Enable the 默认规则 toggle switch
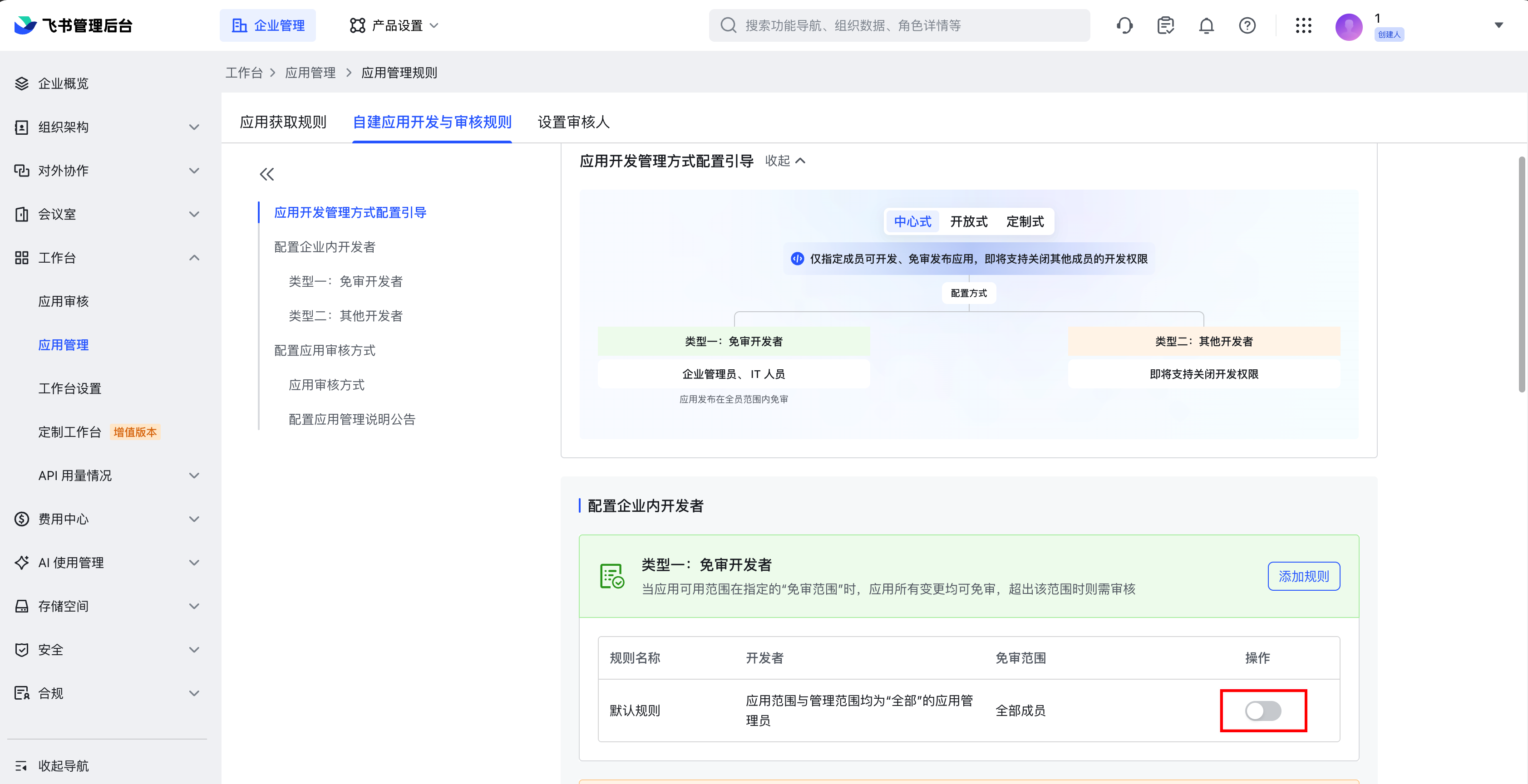 click(x=1263, y=711)
